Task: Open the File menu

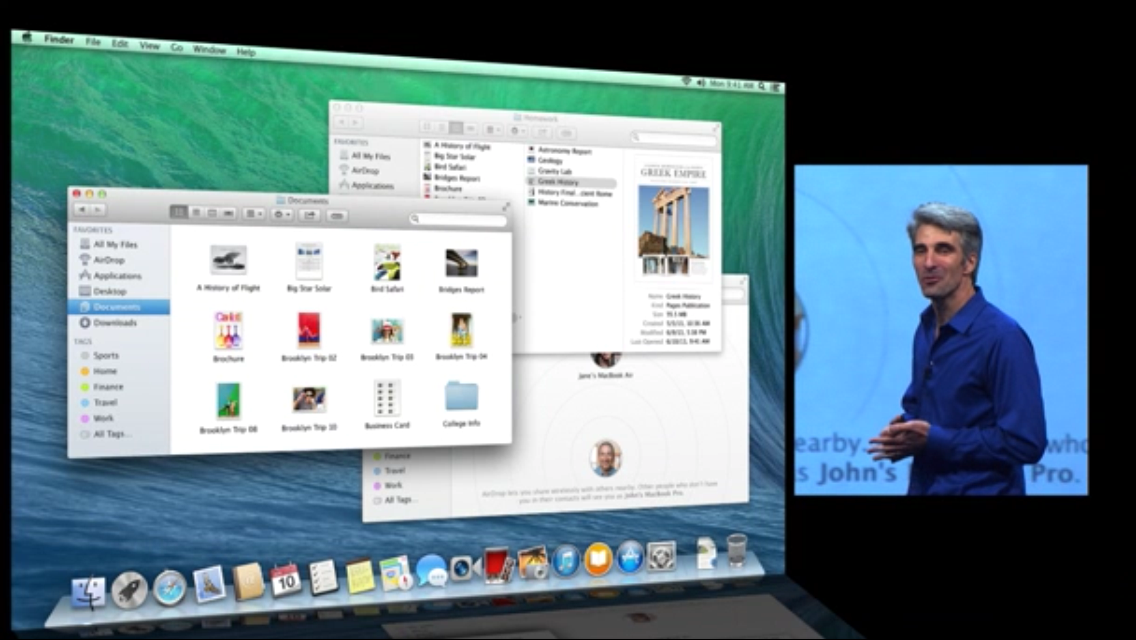Action: 93,41
